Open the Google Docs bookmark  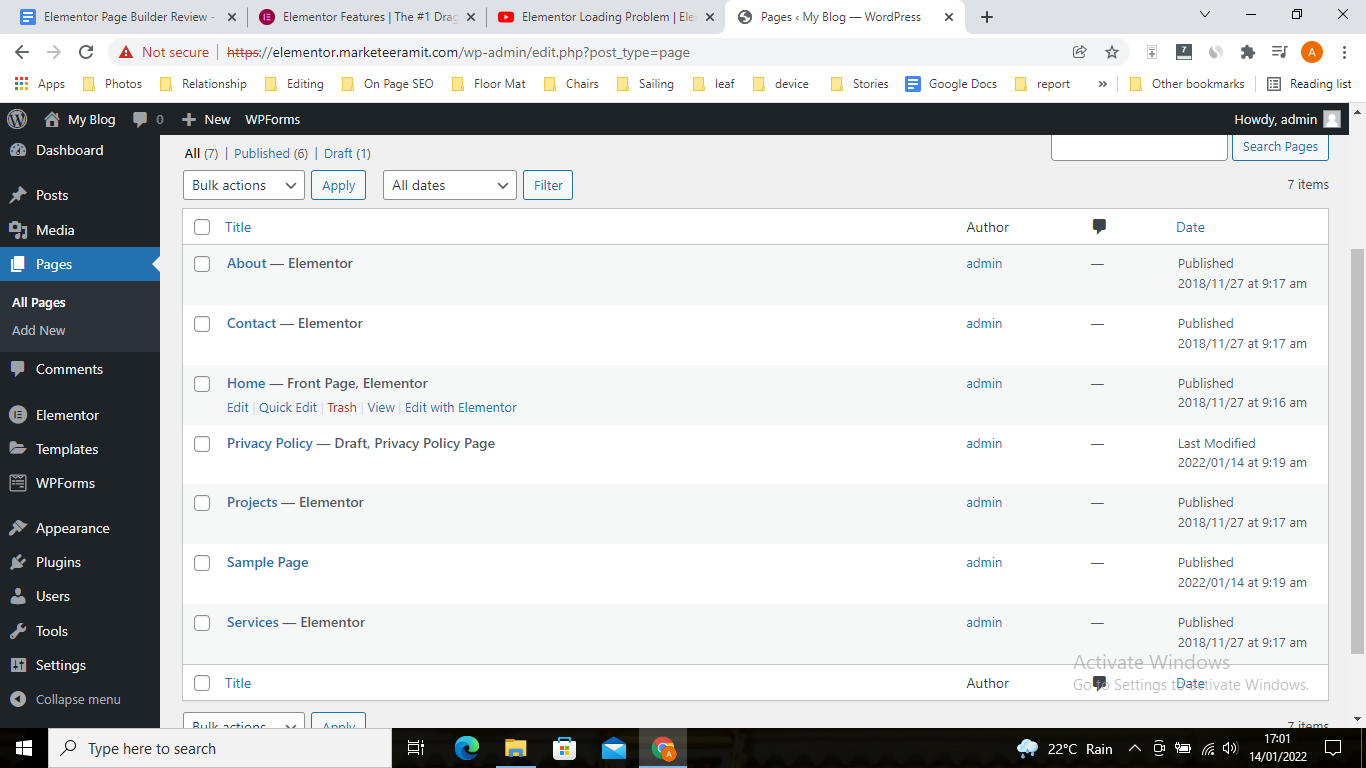(951, 84)
